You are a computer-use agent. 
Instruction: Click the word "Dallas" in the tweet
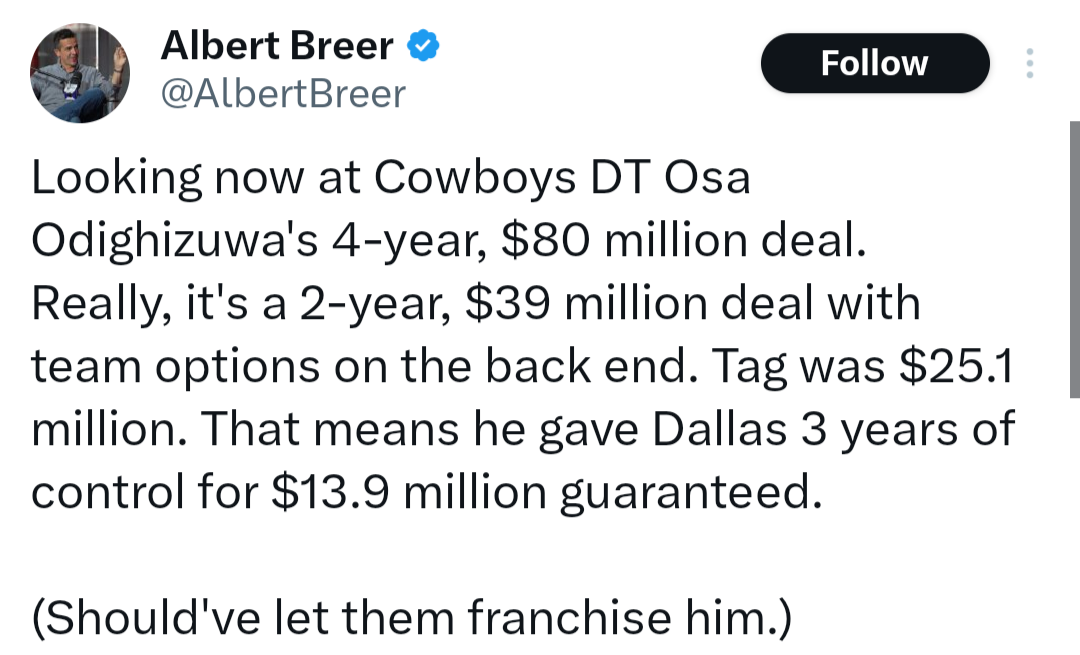tap(719, 429)
